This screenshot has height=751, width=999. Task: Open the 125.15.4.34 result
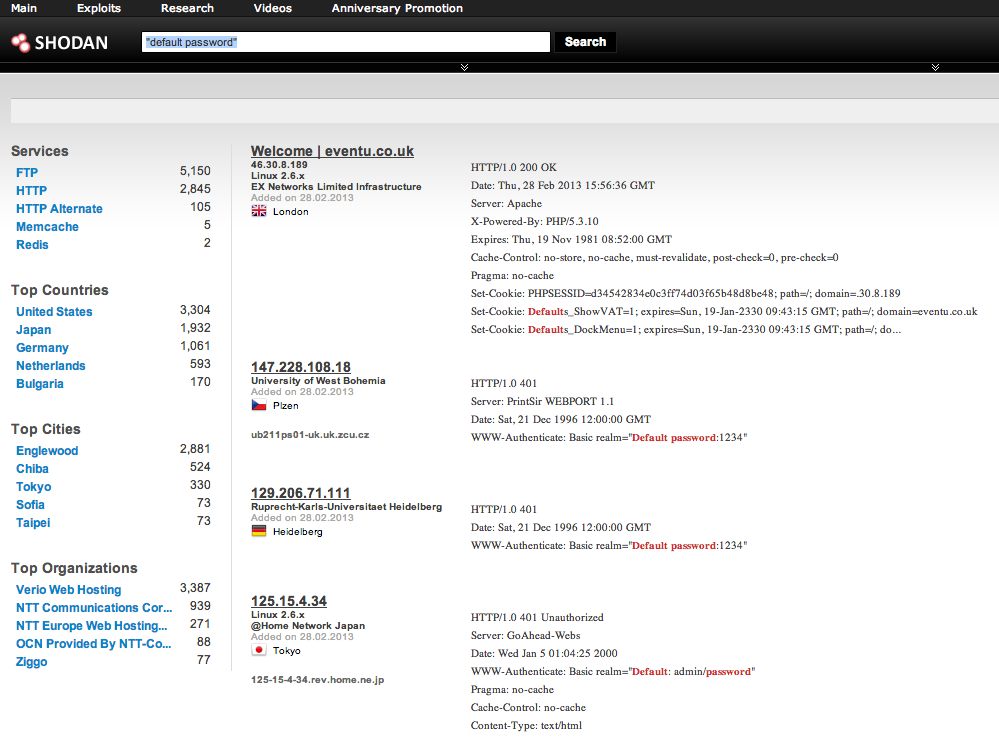coord(289,601)
